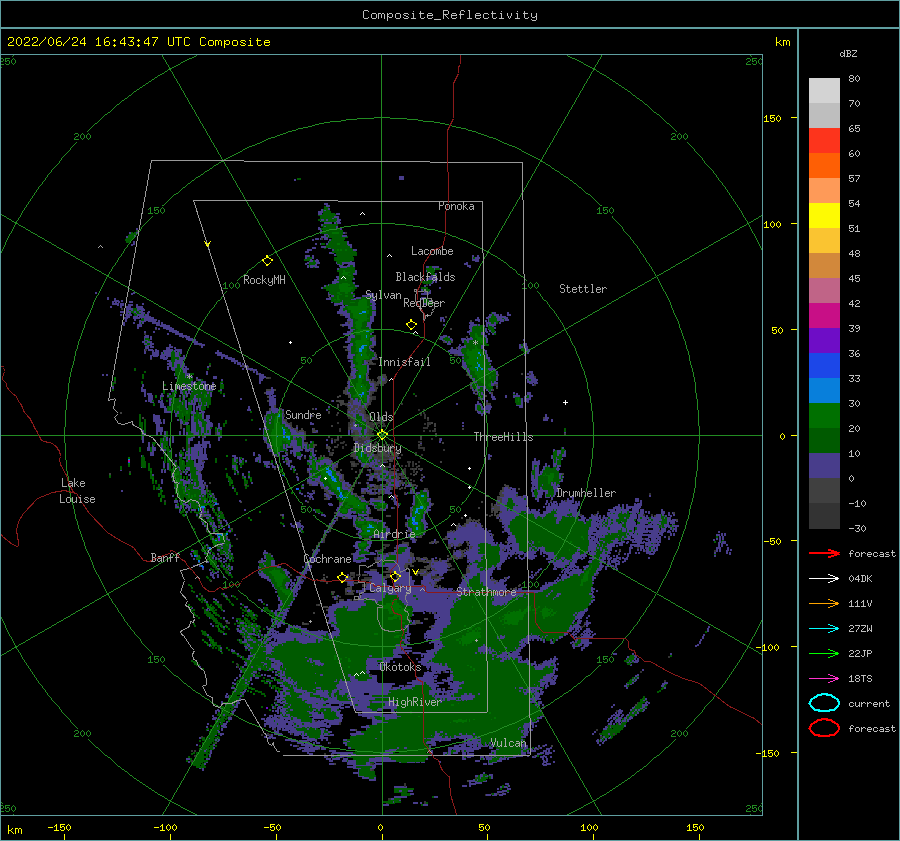Click the Airdrie city label
This screenshot has width=900, height=841.
(394, 534)
